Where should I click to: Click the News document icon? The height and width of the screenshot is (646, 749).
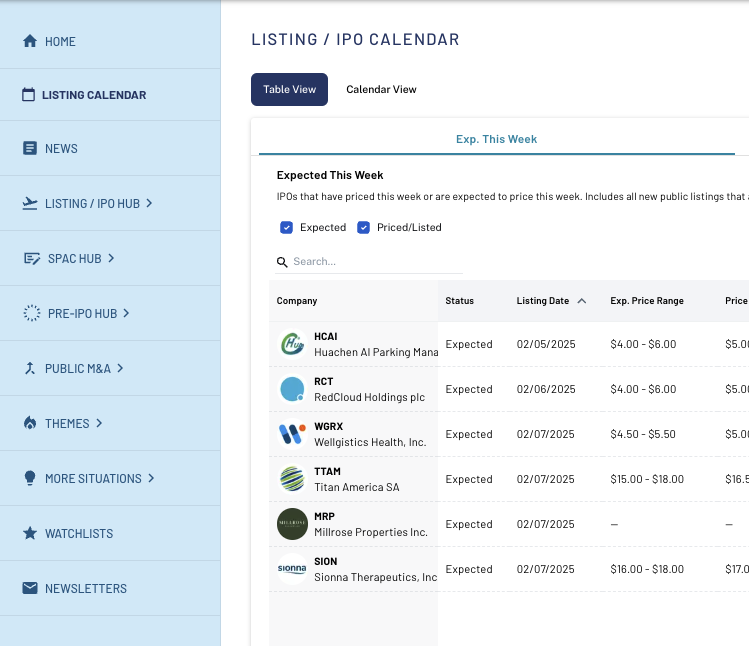(x=30, y=148)
